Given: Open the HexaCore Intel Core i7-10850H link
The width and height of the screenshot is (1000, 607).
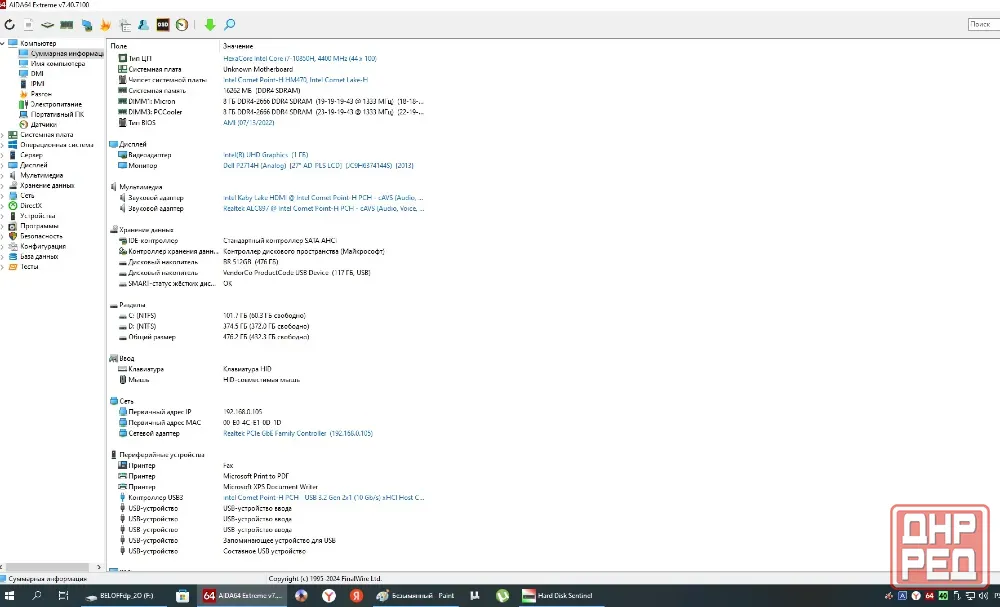Looking at the screenshot, I should coord(300,59).
